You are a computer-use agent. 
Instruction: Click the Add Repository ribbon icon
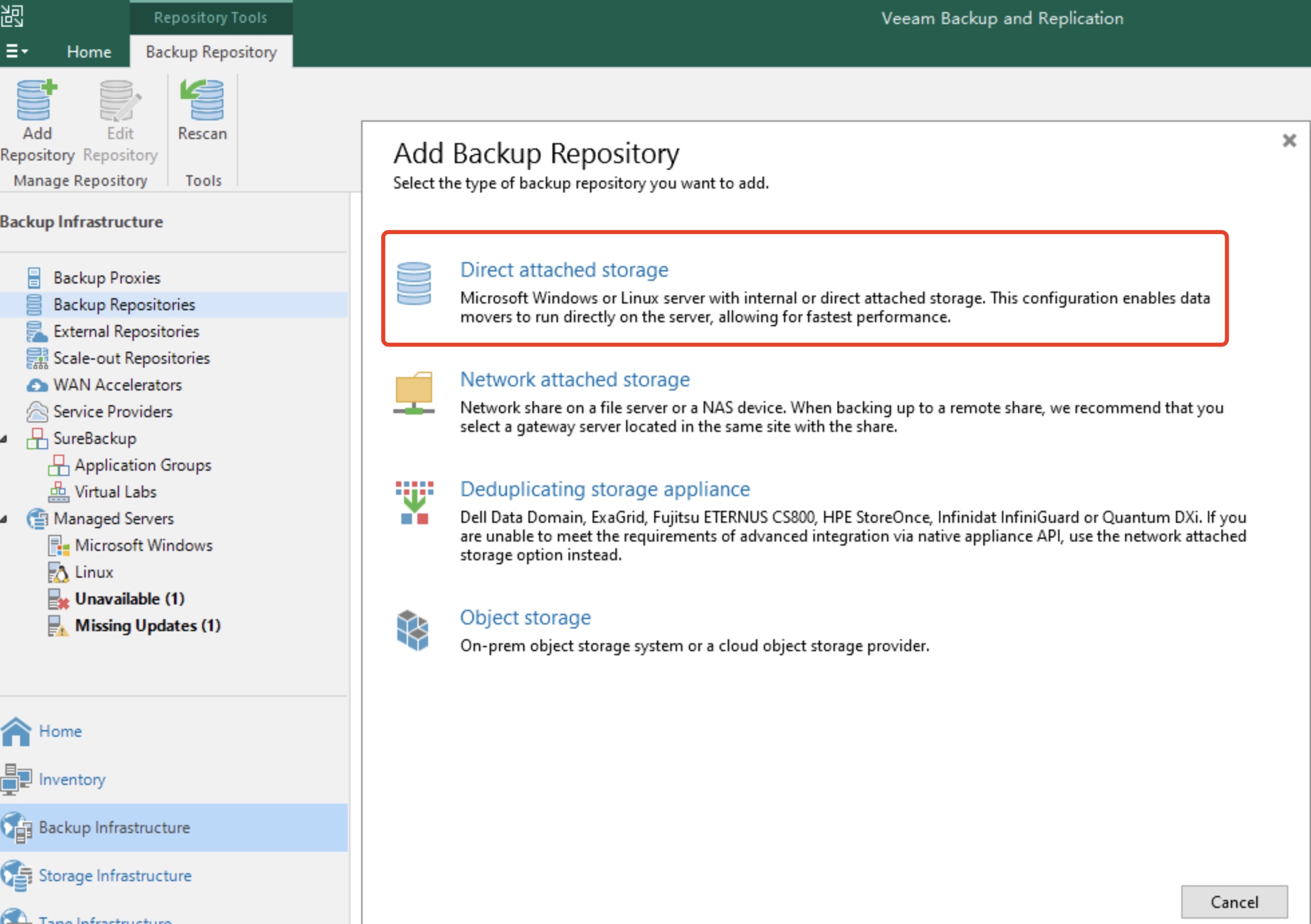(37, 100)
